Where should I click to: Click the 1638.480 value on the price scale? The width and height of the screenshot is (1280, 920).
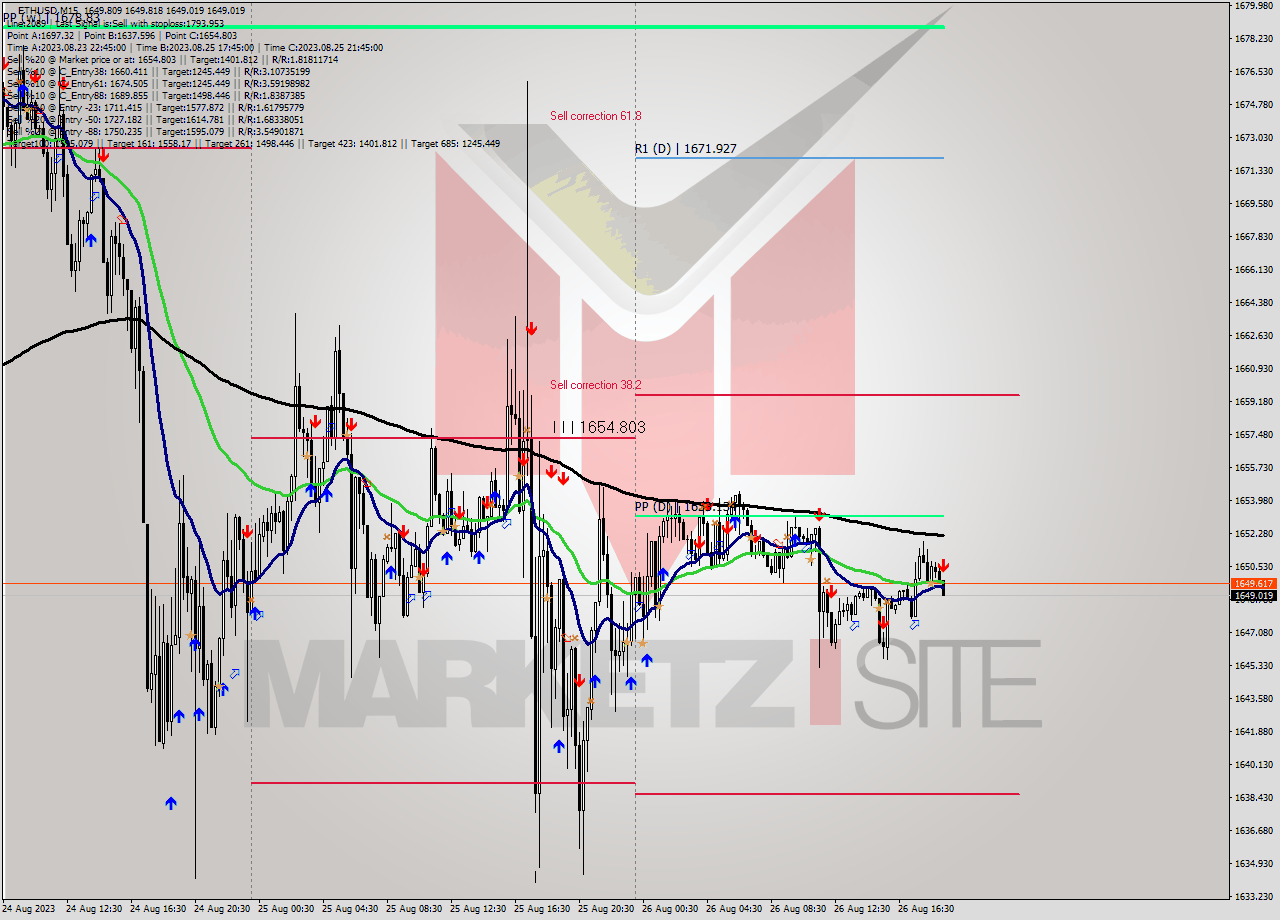1255,798
